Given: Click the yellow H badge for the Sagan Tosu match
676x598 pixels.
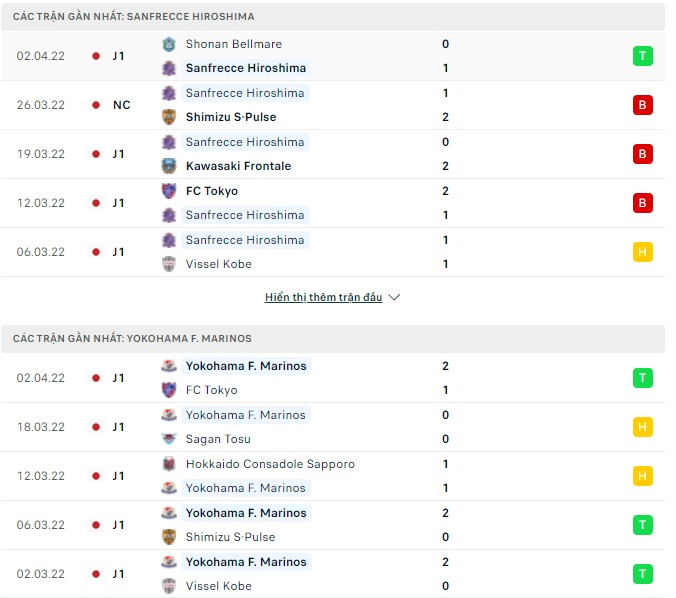Looking at the screenshot, I should [x=642, y=427].
